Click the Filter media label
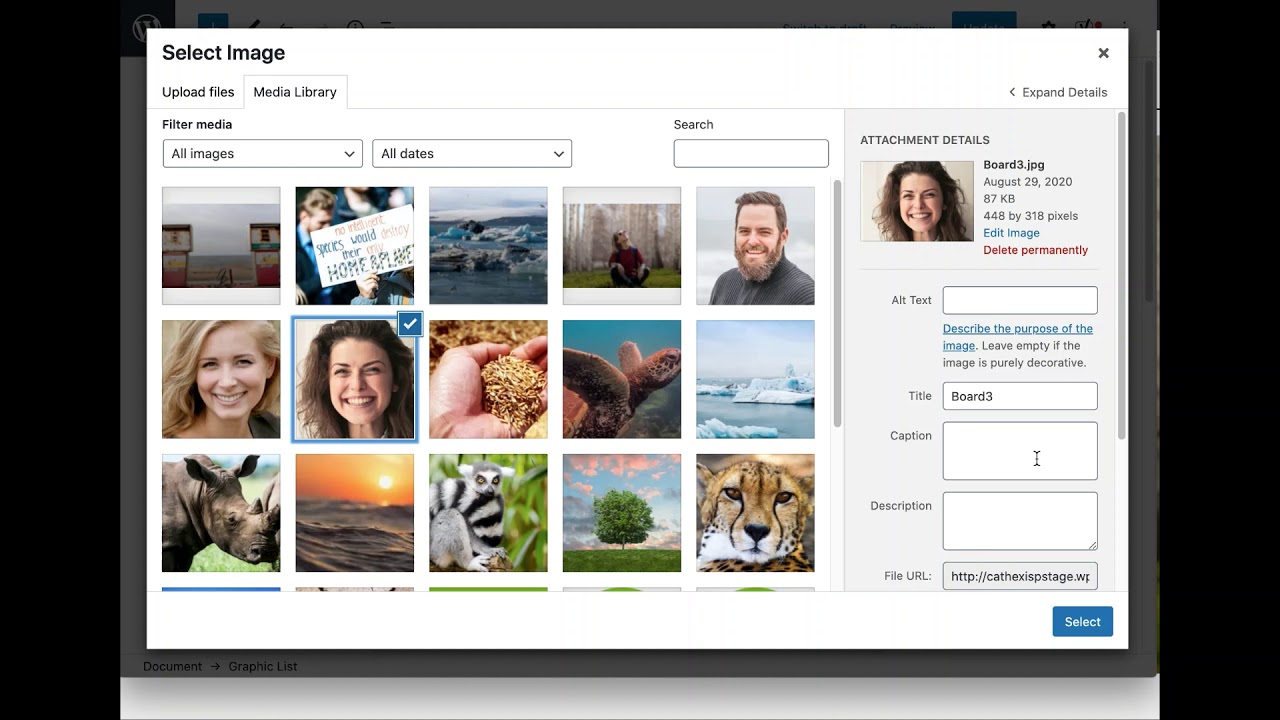 pyautogui.click(x=197, y=125)
